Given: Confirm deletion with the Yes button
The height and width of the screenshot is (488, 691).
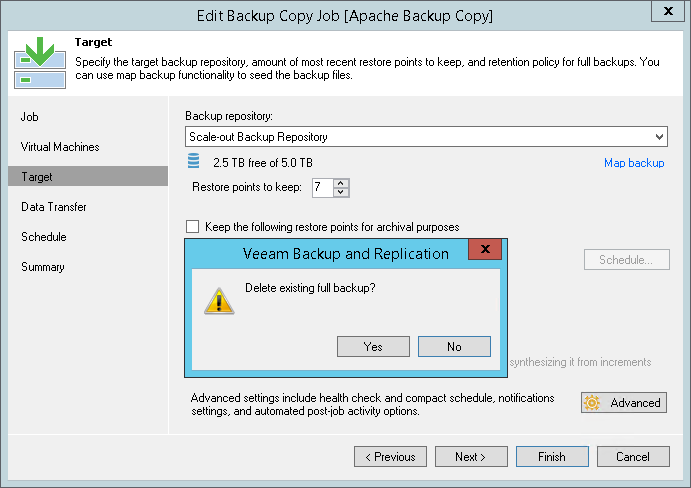Looking at the screenshot, I should pyautogui.click(x=373, y=346).
